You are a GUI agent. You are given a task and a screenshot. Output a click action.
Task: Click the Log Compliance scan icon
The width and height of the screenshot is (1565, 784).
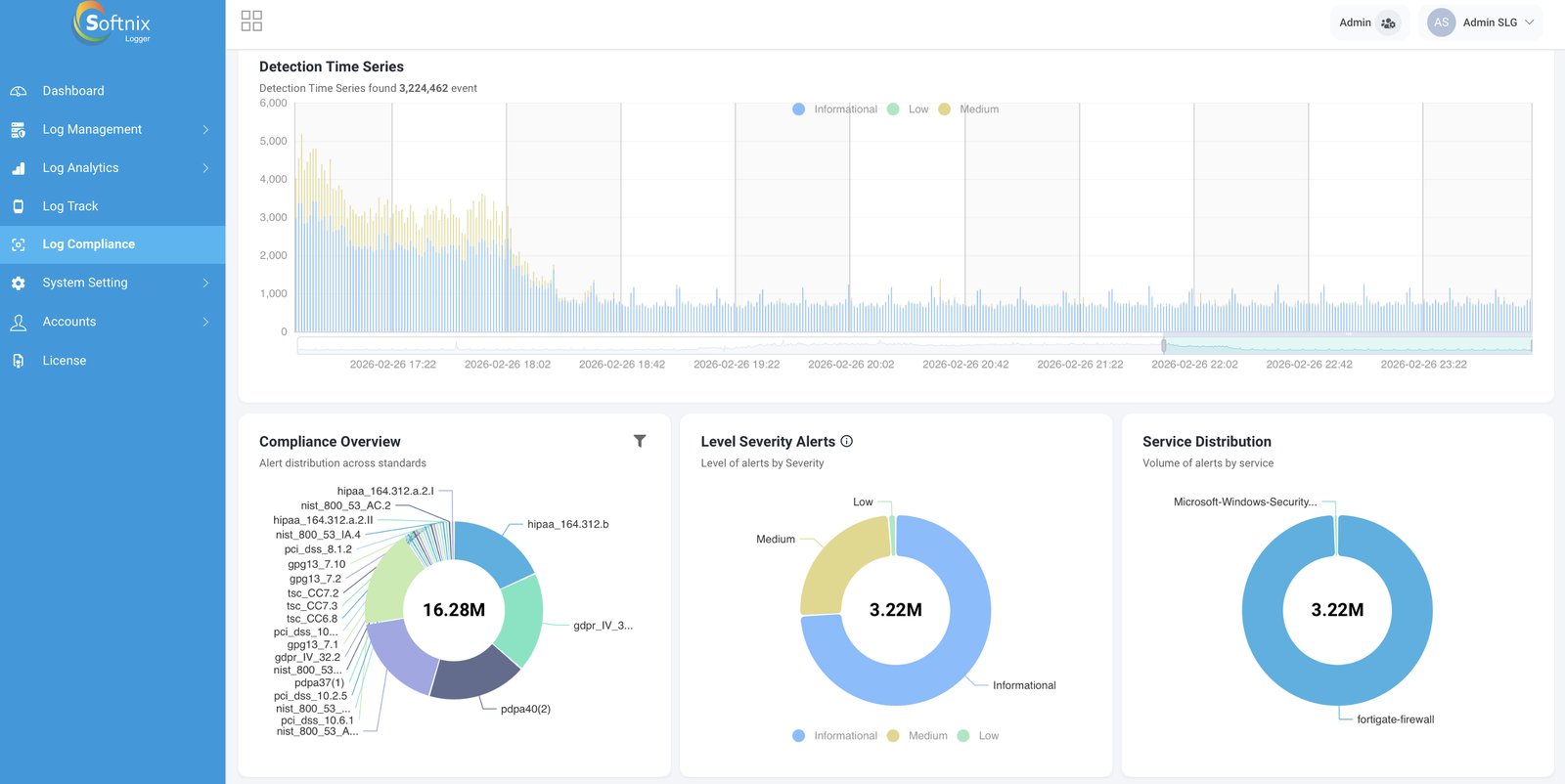click(19, 244)
